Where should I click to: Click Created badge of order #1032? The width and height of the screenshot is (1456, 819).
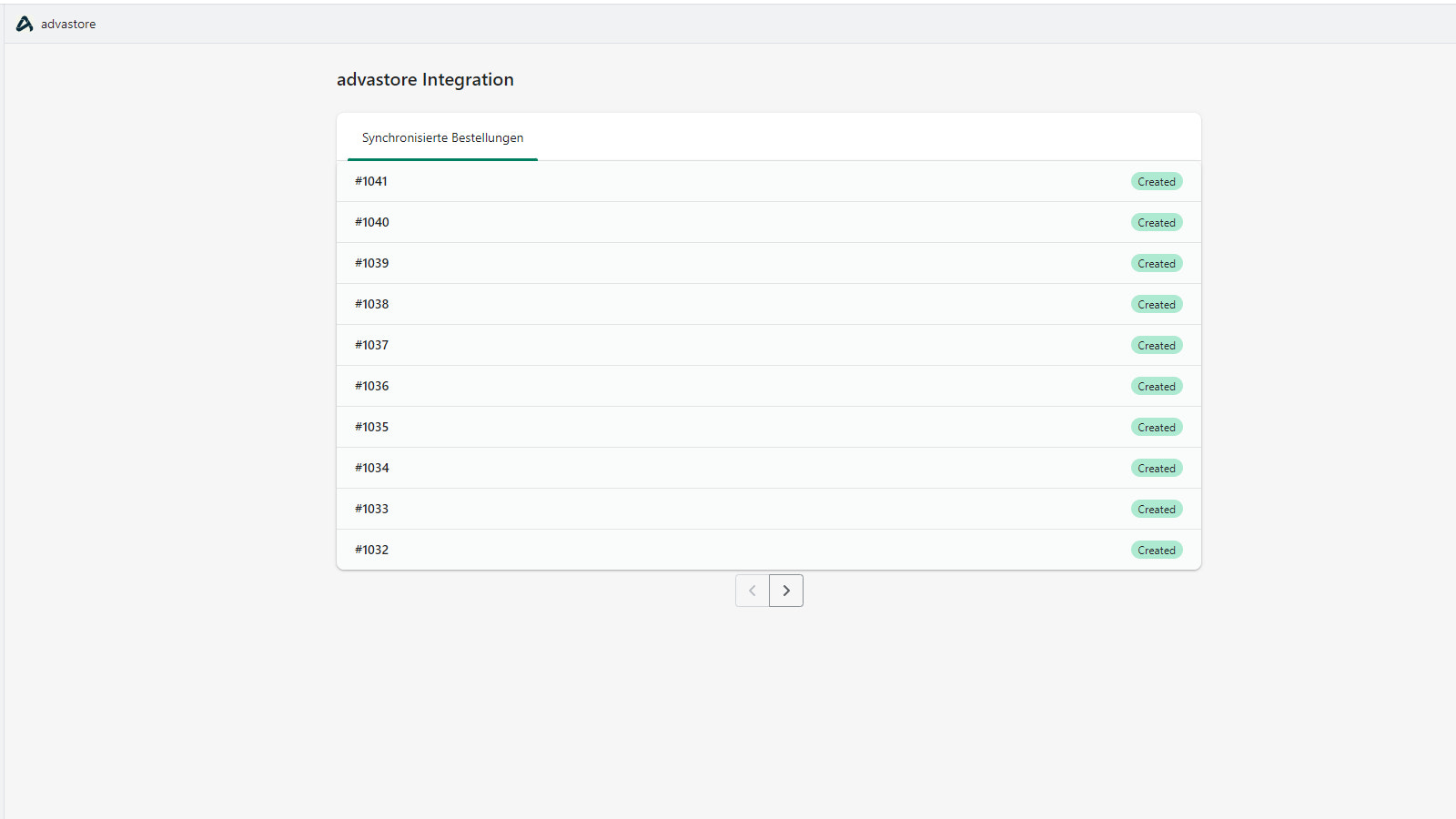coord(1157,551)
